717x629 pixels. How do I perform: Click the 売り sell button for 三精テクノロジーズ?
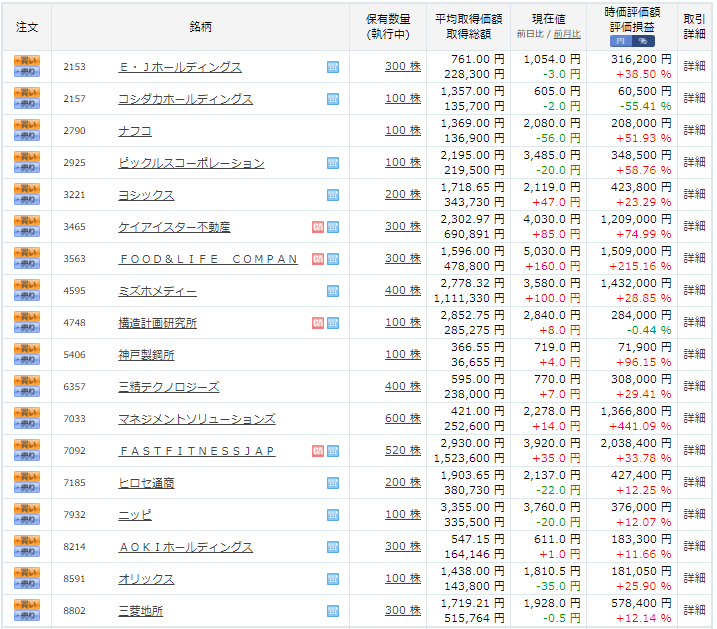click(27, 392)
